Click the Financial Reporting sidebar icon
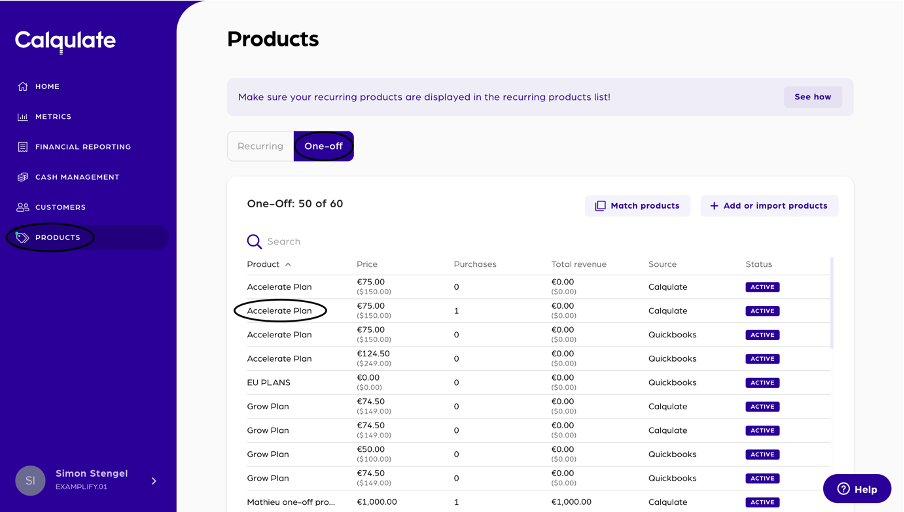The height and width of the screenshot is (512, 904). (x=23, y=147)
